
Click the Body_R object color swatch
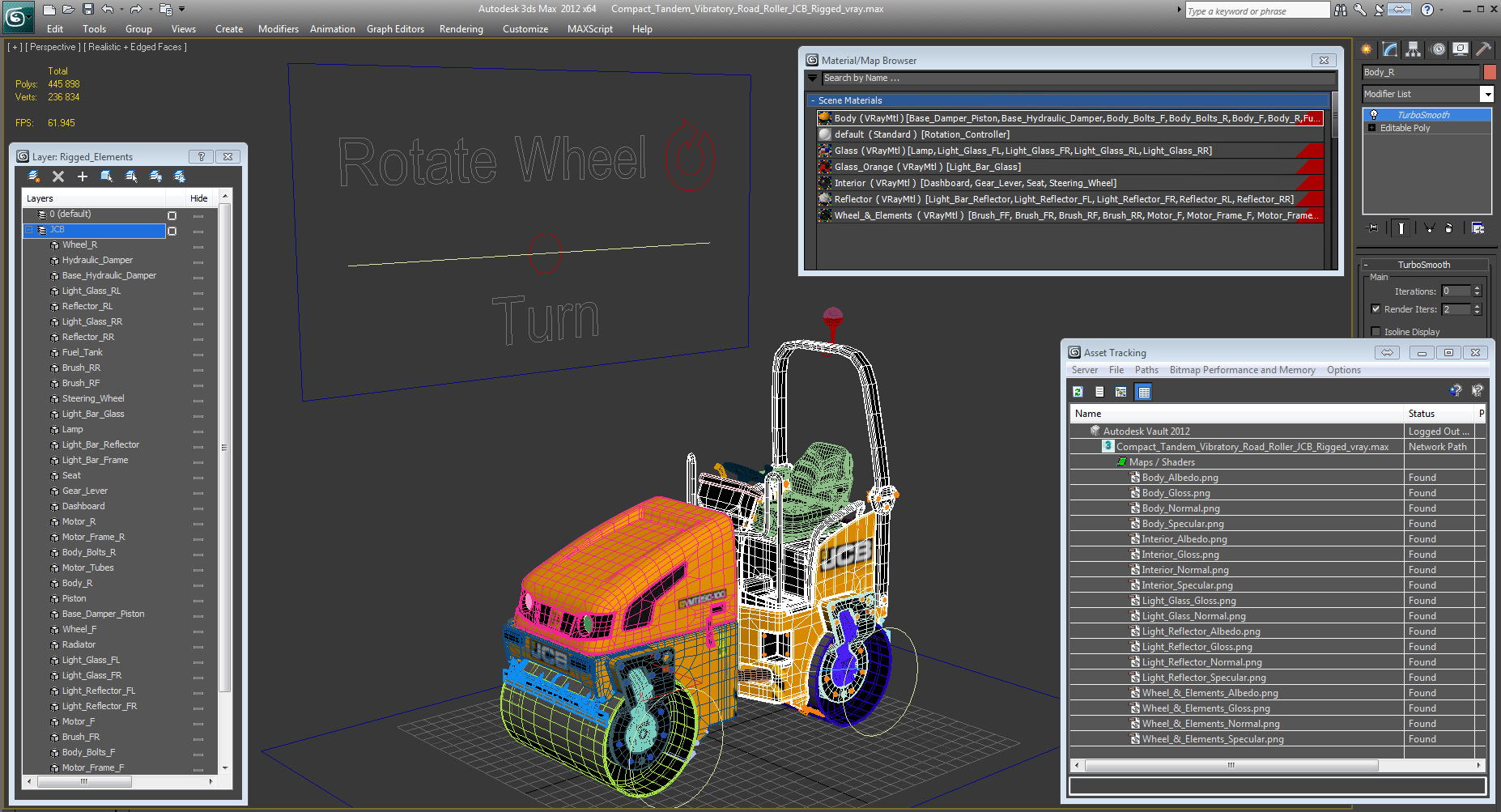point(1490,72)
